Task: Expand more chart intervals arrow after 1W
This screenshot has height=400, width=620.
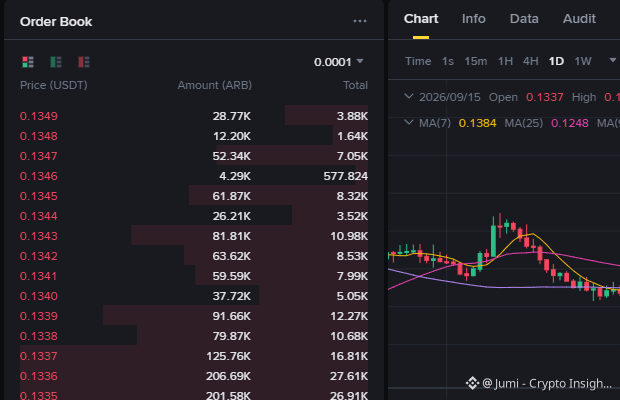Action: coord(612,60)
